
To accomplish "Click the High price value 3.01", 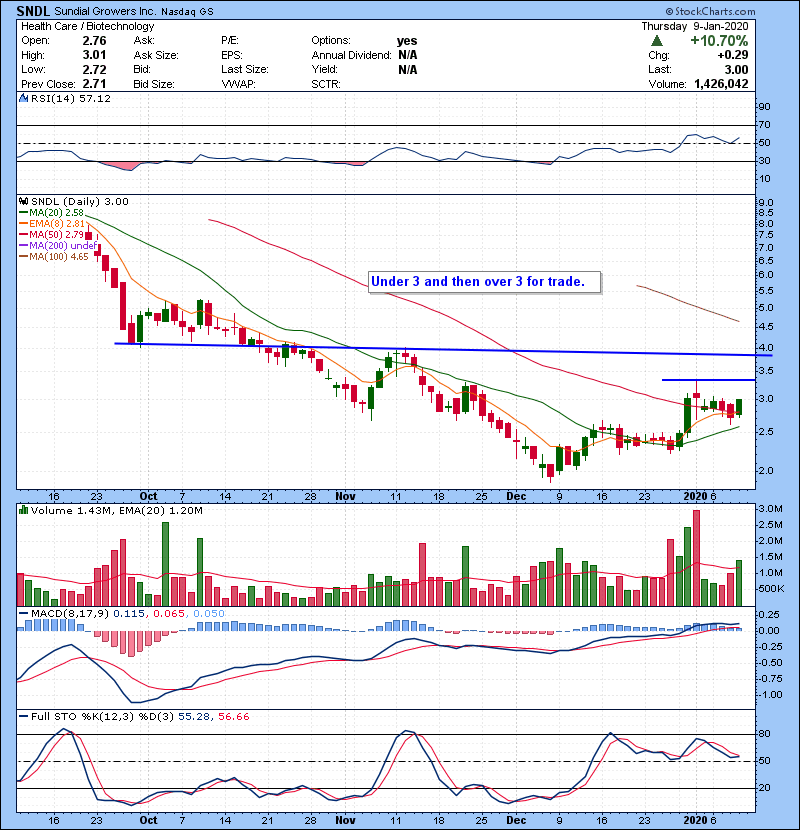I will [94, 55].
